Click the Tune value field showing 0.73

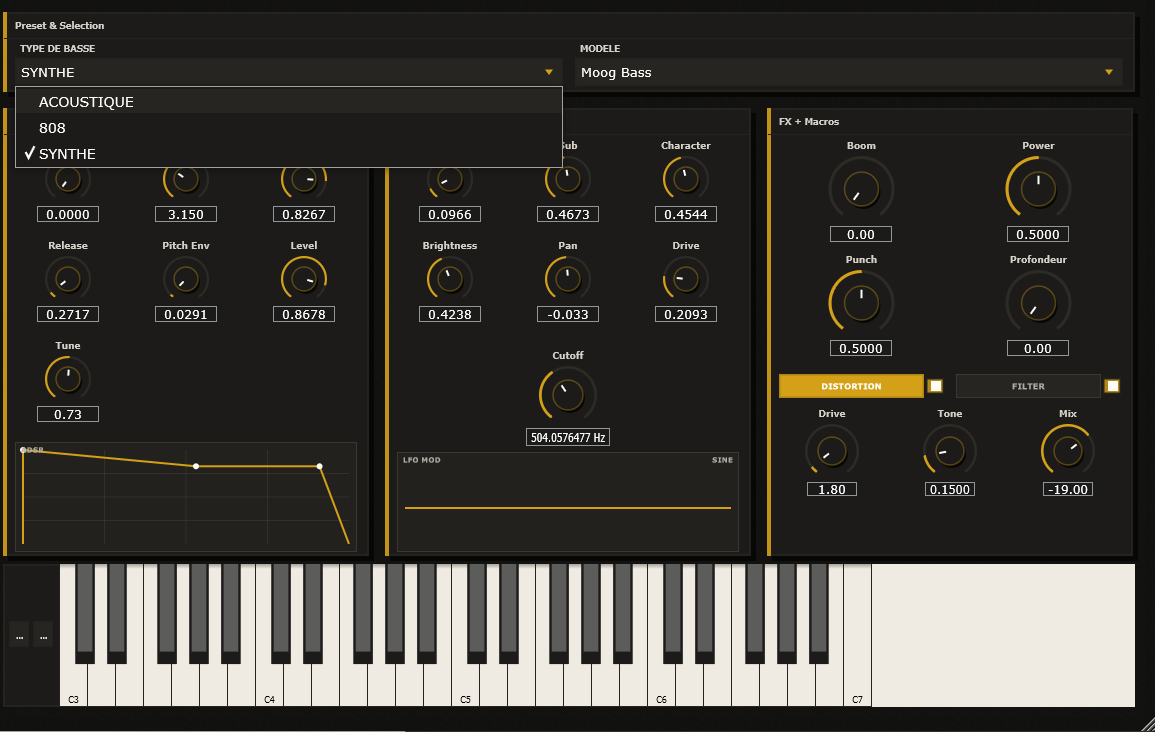[68, 414]
